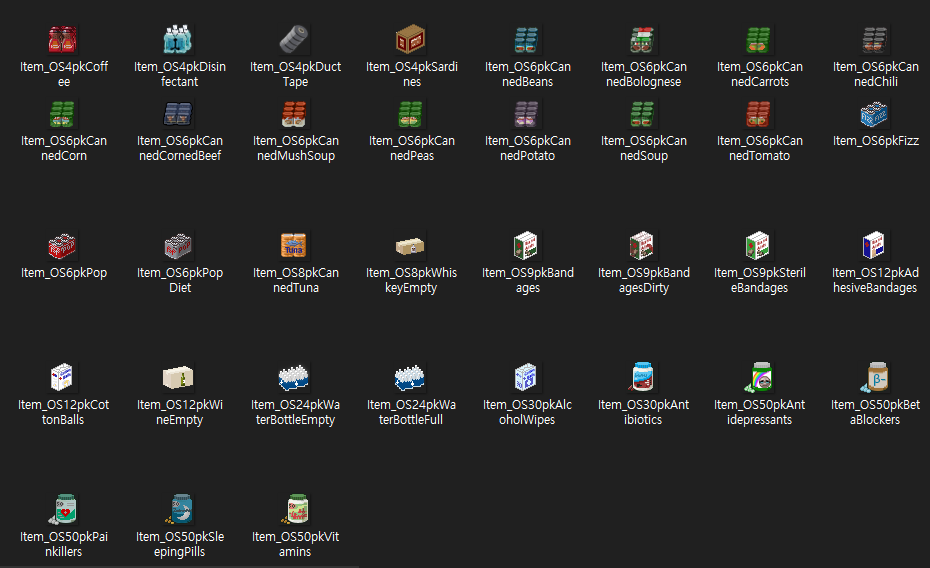Select the Item_OS4pkSardines crate icon
The height and width of the screenshot is (568, 930).
(410, 39)
